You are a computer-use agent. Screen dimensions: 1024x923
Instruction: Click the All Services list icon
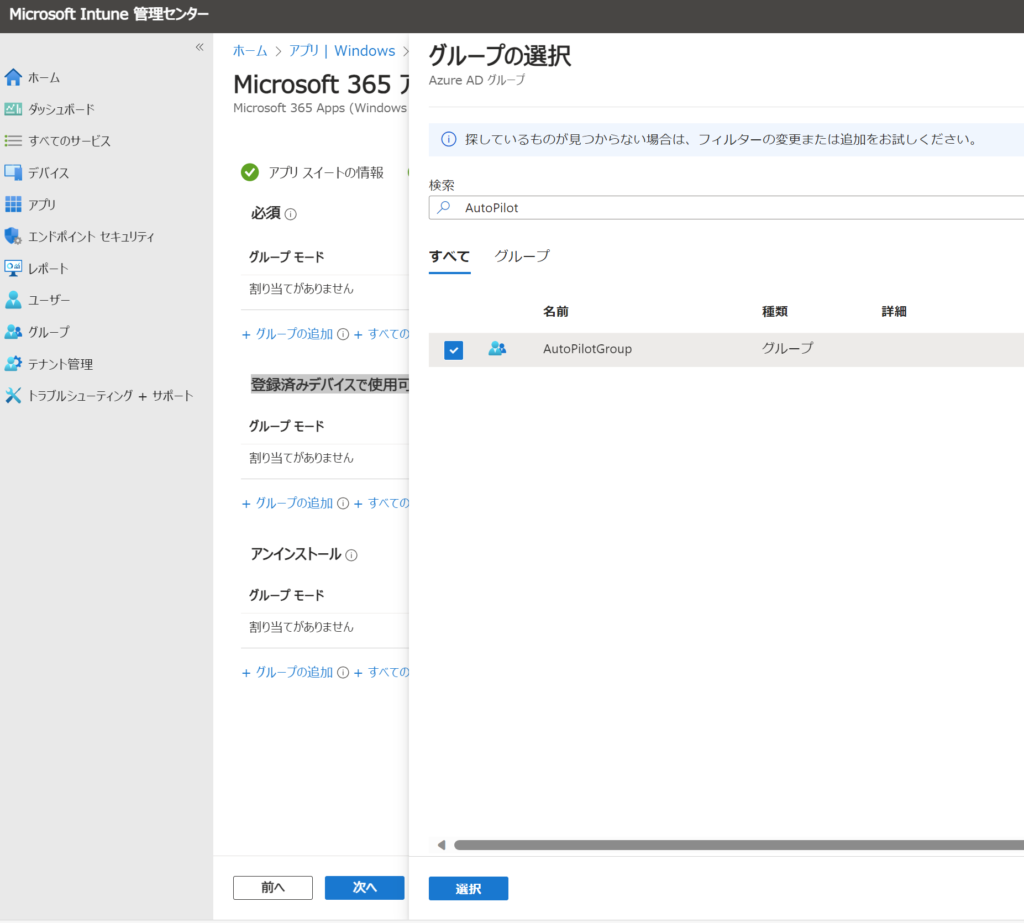(13, 140)
